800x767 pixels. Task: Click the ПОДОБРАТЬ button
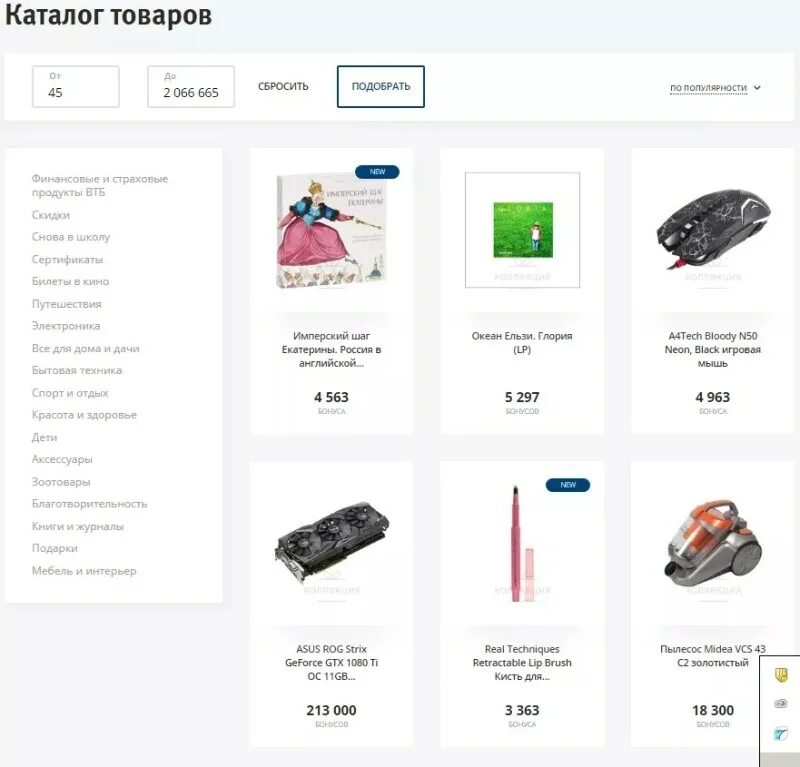(381, 86)
